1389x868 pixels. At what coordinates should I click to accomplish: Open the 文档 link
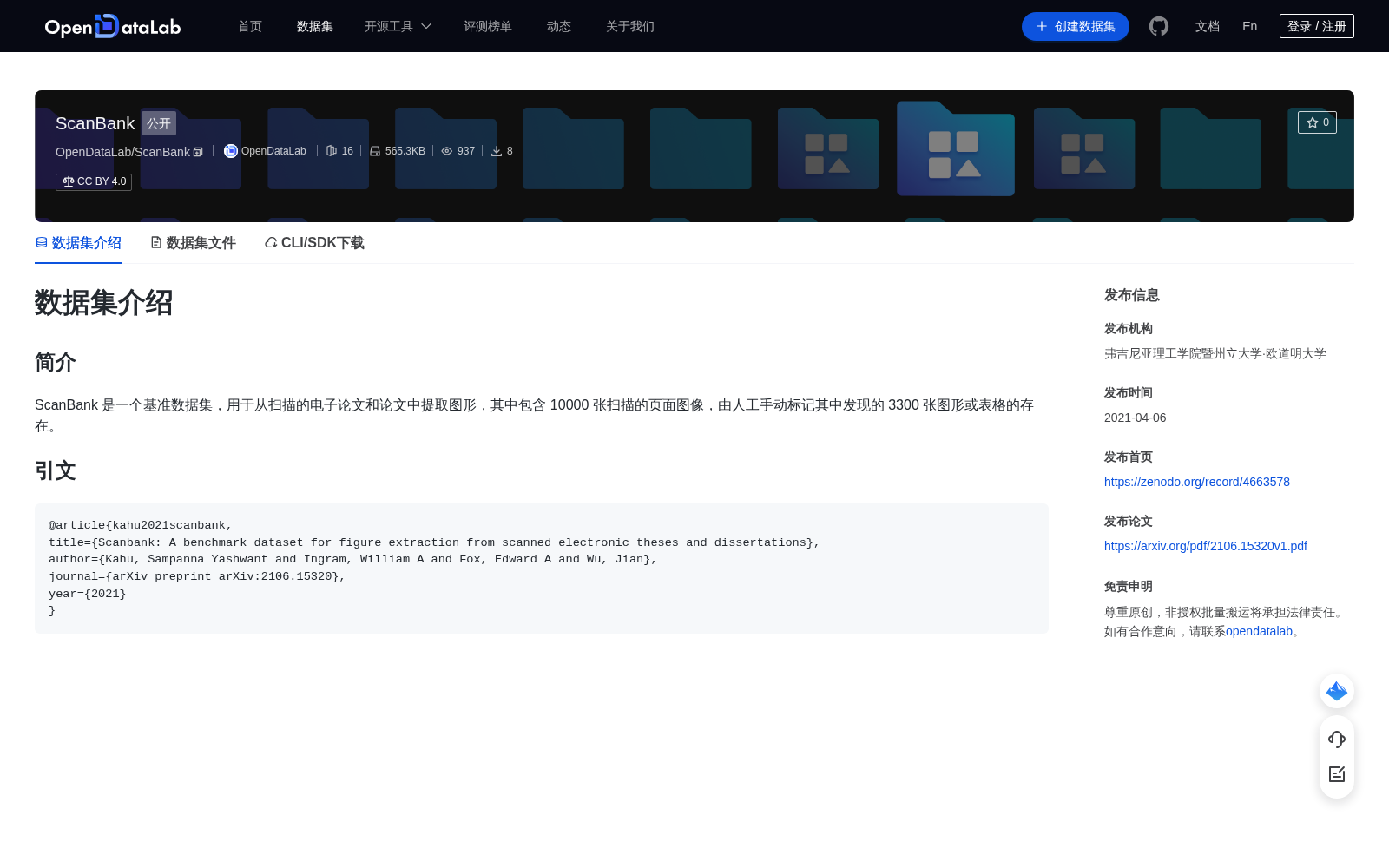(1208, 26)
